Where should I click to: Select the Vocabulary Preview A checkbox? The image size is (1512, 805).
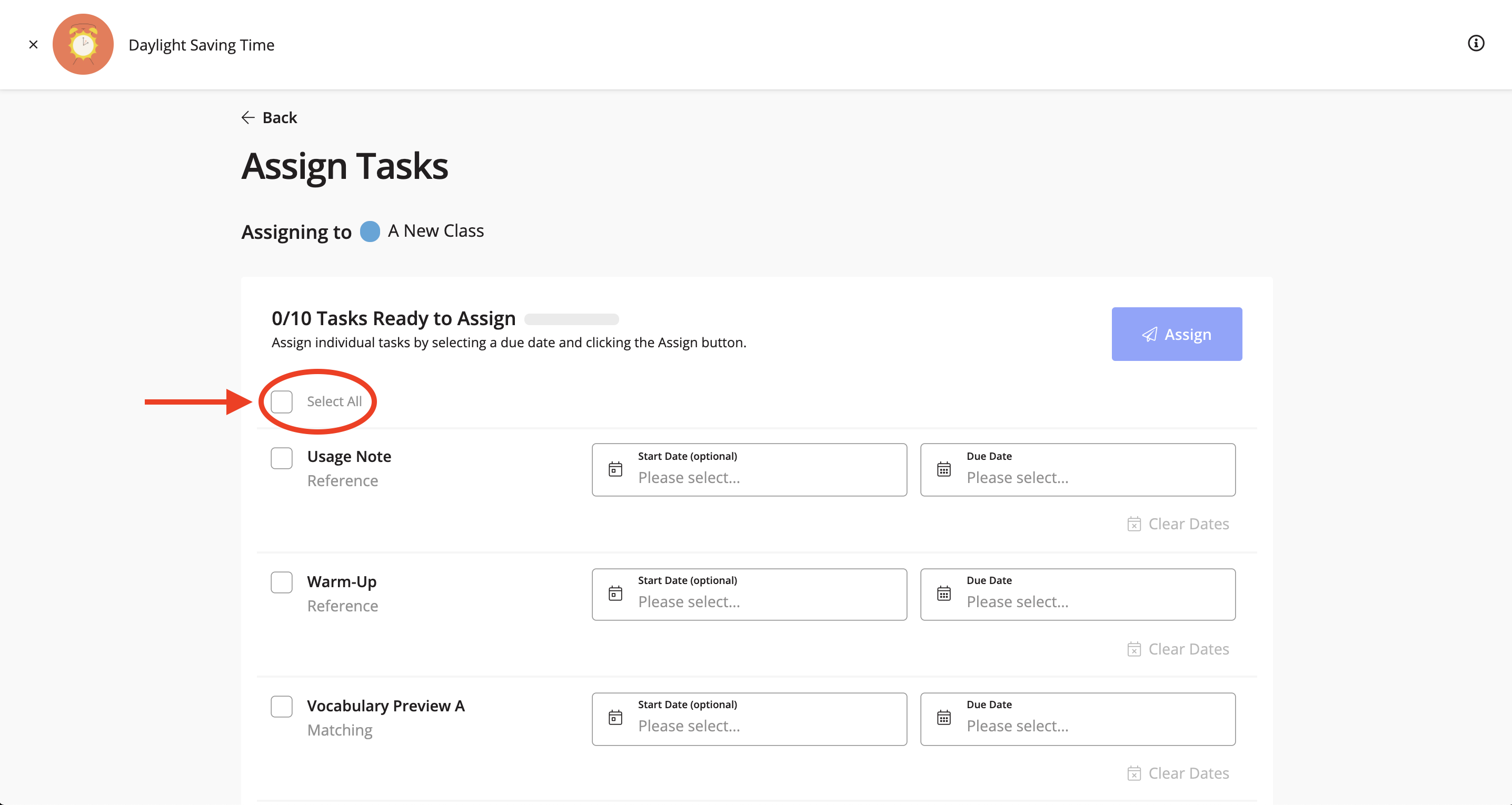click(x=282, y=707)
